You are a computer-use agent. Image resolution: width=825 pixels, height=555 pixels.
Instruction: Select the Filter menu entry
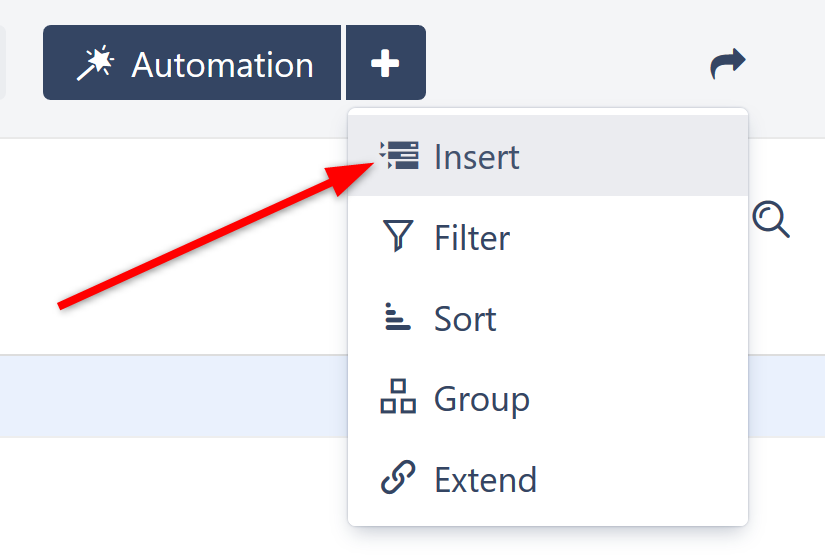click(472, 238)
